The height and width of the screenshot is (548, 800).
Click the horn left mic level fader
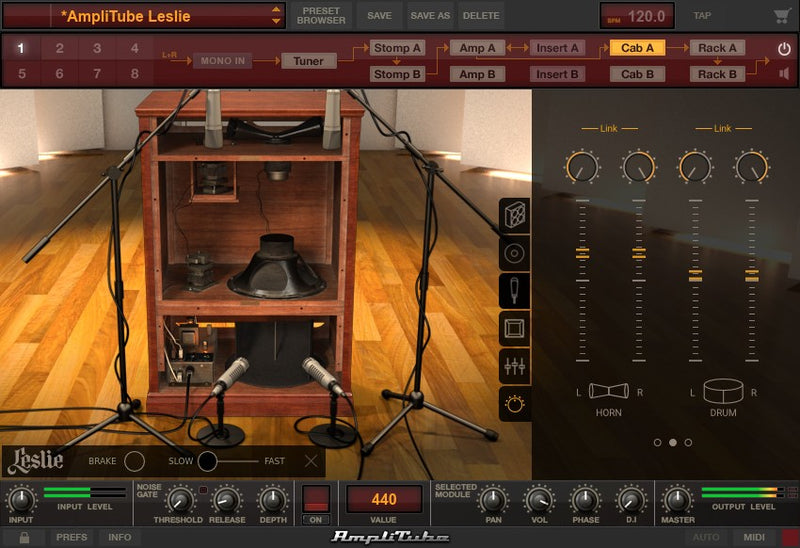click(583, 253)
